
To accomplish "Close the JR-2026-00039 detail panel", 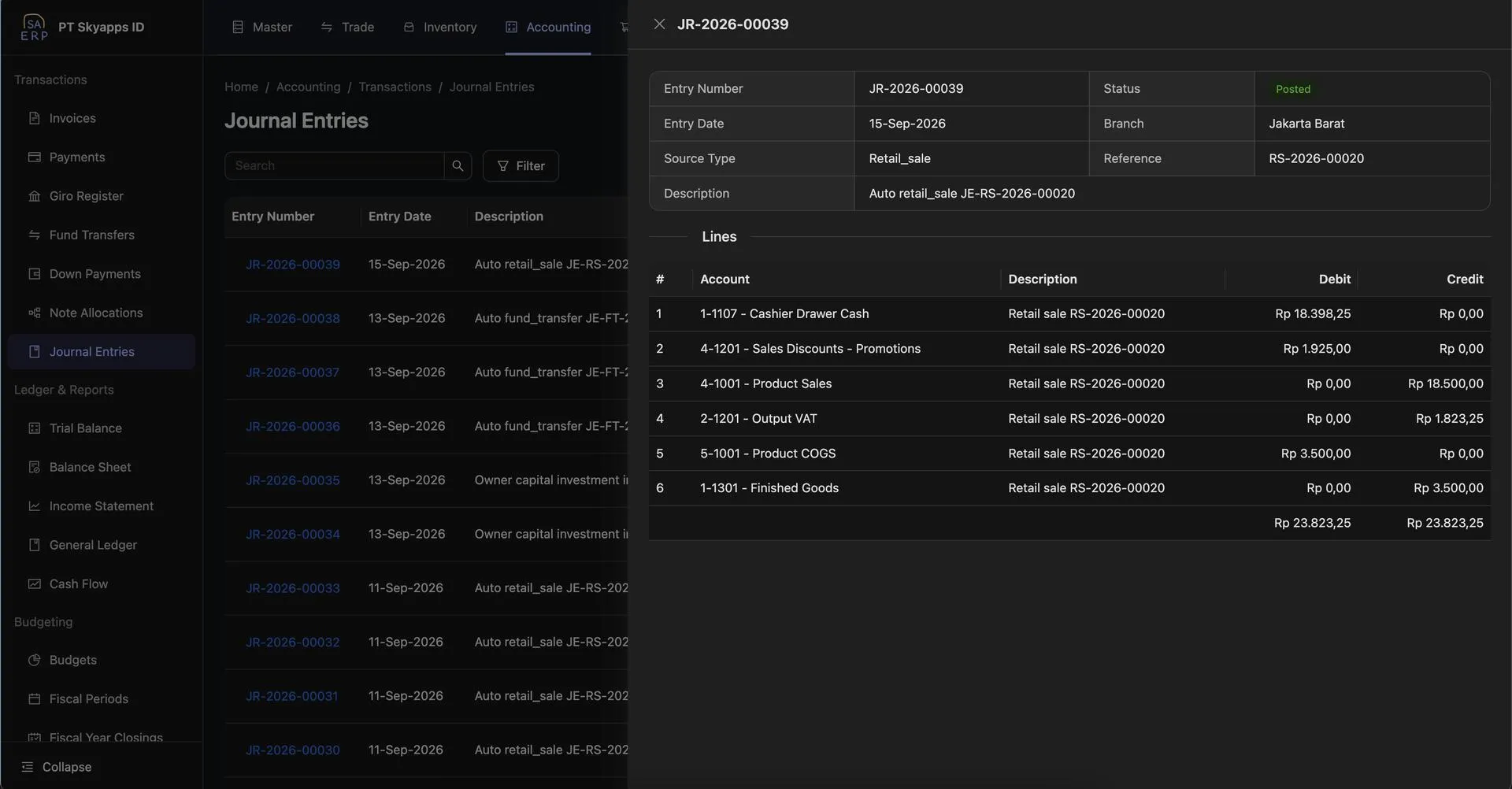I will click(659, 24).
